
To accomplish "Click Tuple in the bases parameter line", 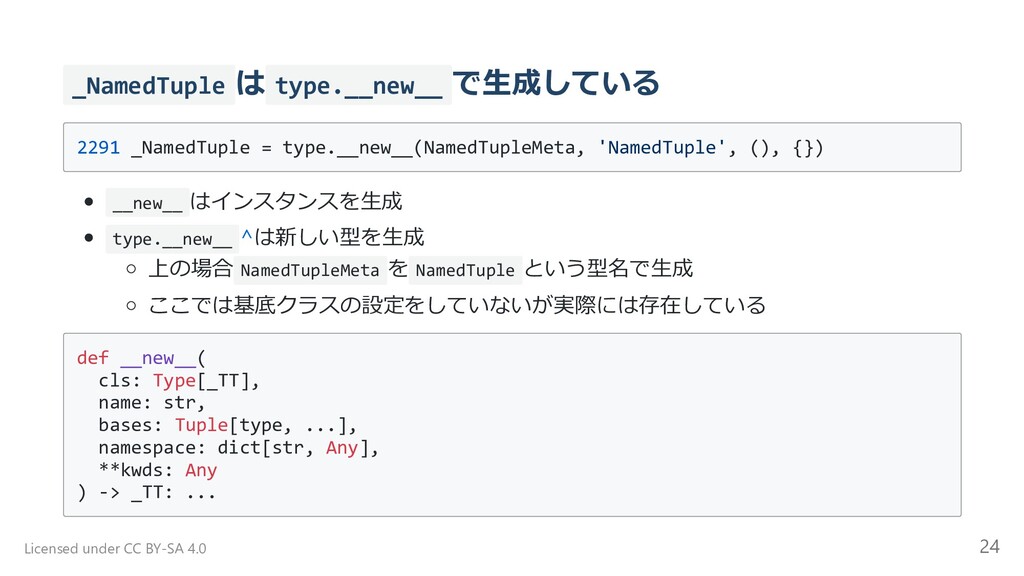I will click(x=201, y=425).
